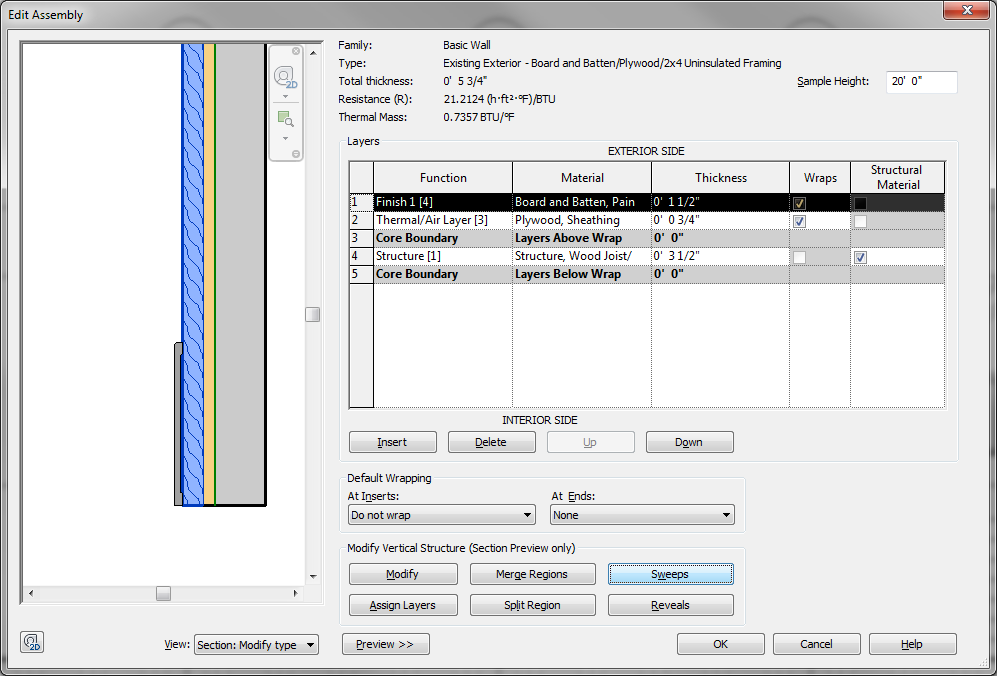This screenshot has width=997, height=676.
Task: Expand the steering wheel options arrow
Action: 285,97
